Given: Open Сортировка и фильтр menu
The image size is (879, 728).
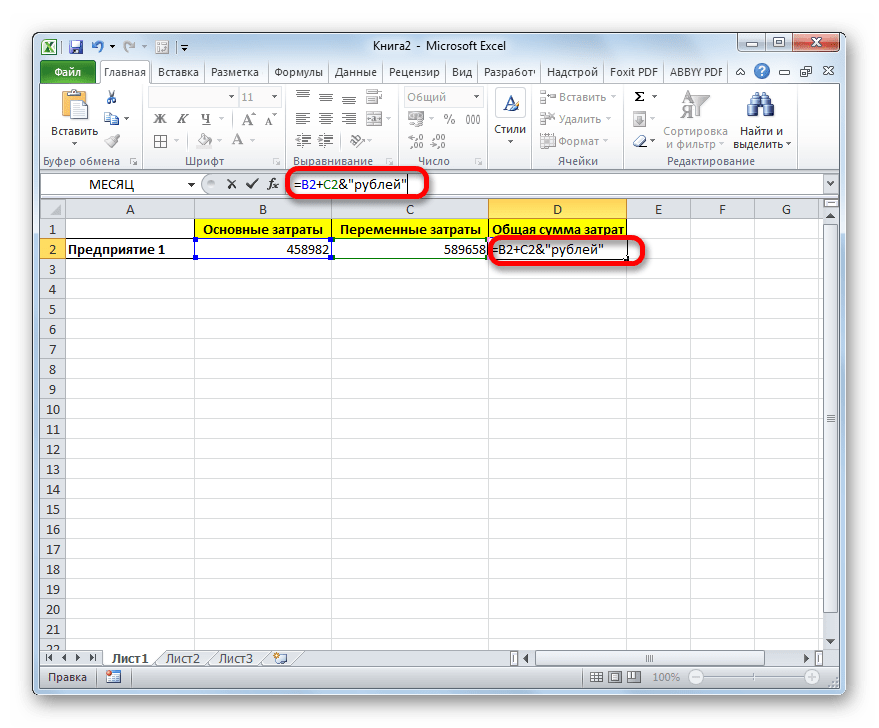Looking at the screenshot, I should [695, 120].
